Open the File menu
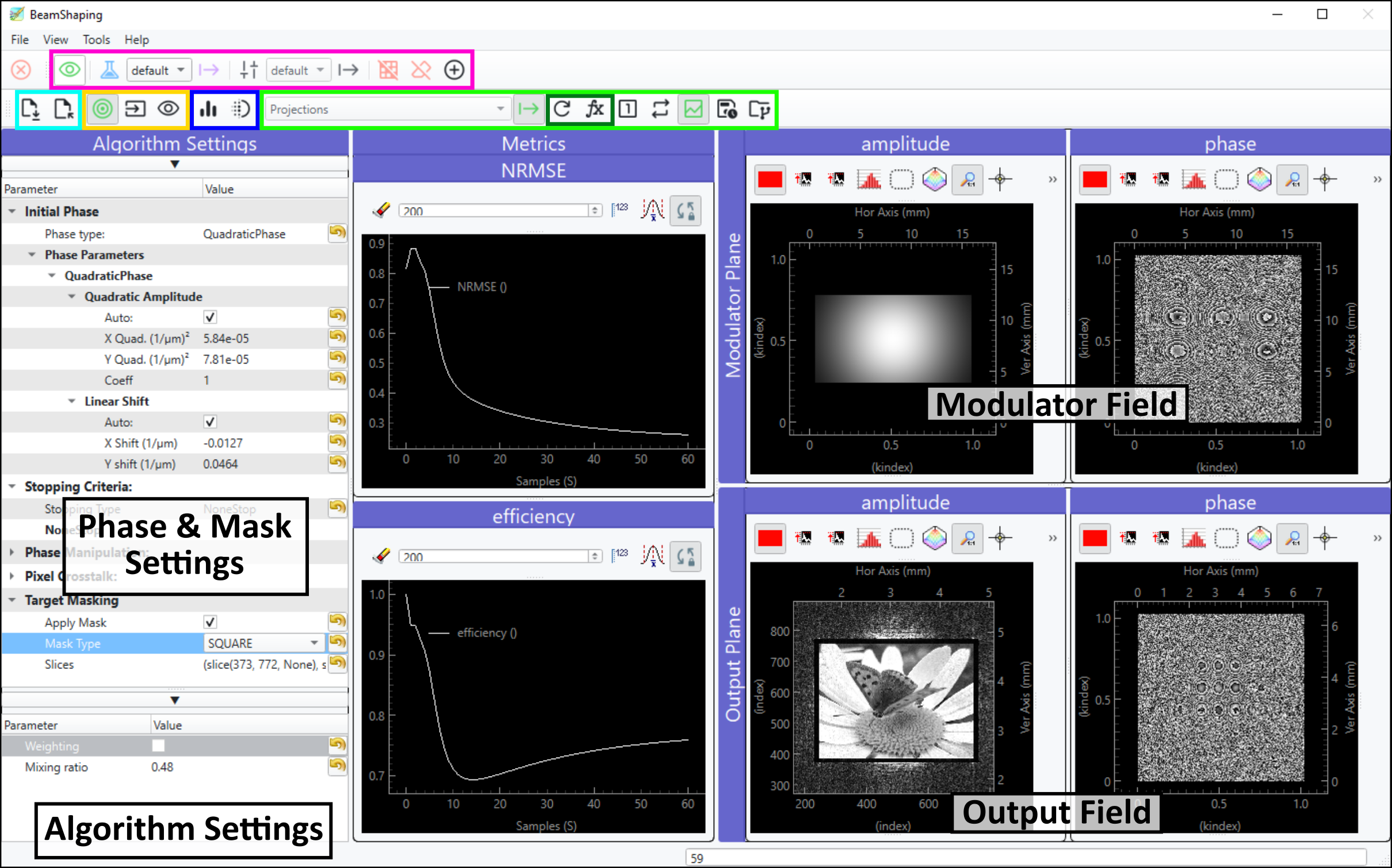Screen dimensions: 1392x868 click(20, 40)
